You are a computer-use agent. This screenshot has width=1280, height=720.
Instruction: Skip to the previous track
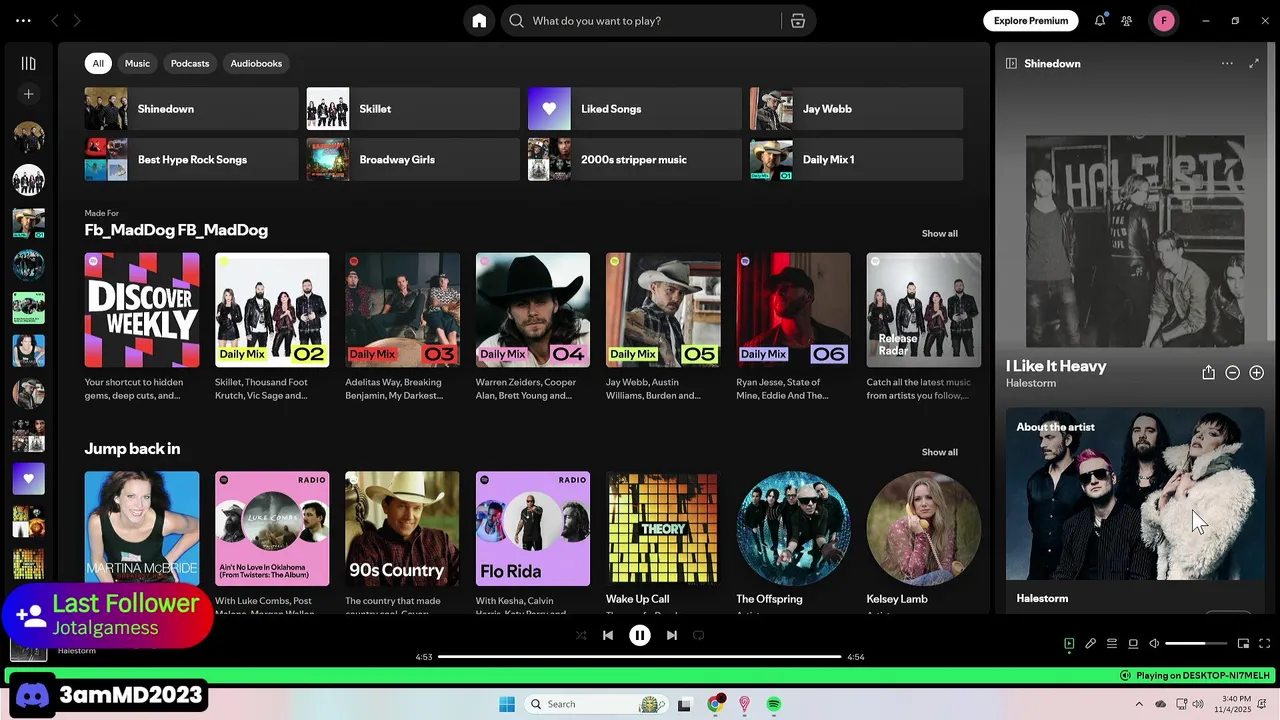click(x=608, y=635)
